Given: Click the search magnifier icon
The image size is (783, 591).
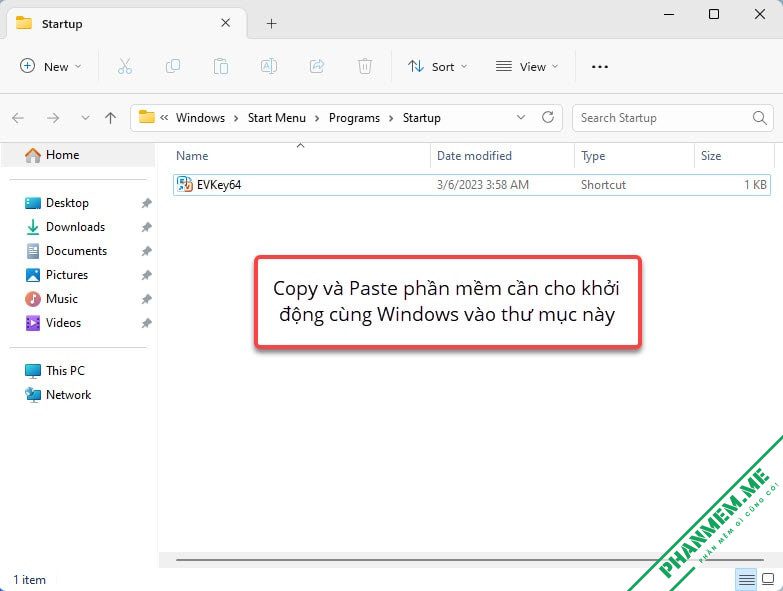Looking at the screenshot, I should click(760, 118).
